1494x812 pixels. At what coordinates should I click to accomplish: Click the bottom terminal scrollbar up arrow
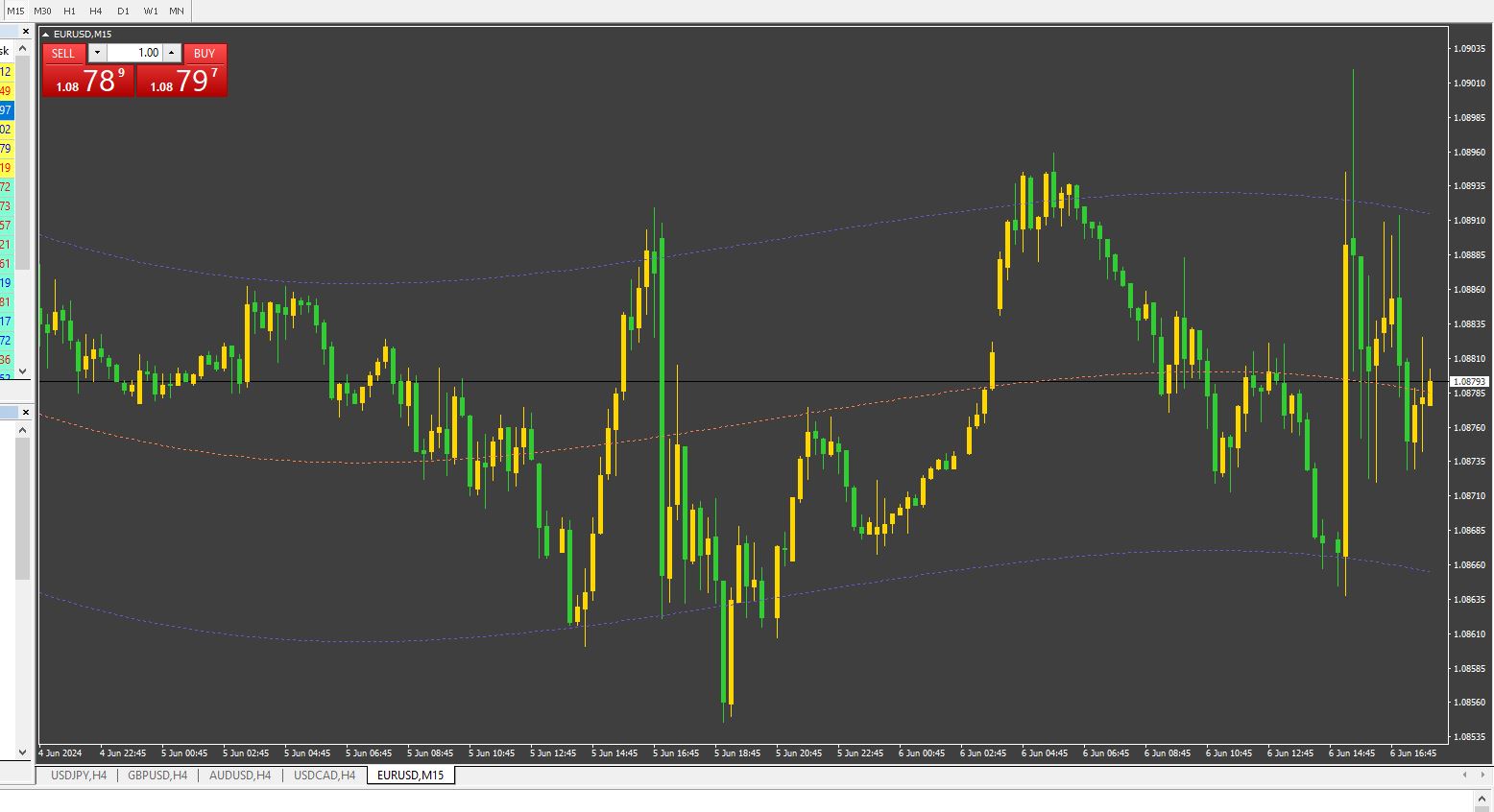click(x=1483, y=797)
